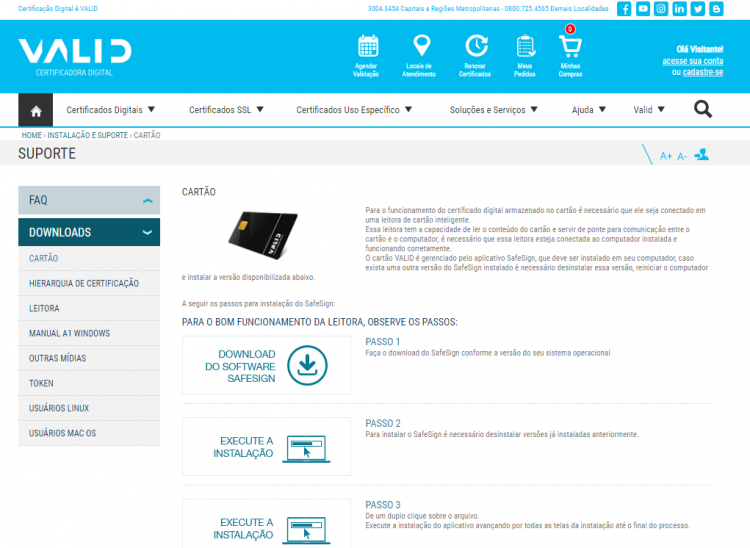Open Agendar Validação calendar icon
Screen dimensions: 750x548
point(368,46)
